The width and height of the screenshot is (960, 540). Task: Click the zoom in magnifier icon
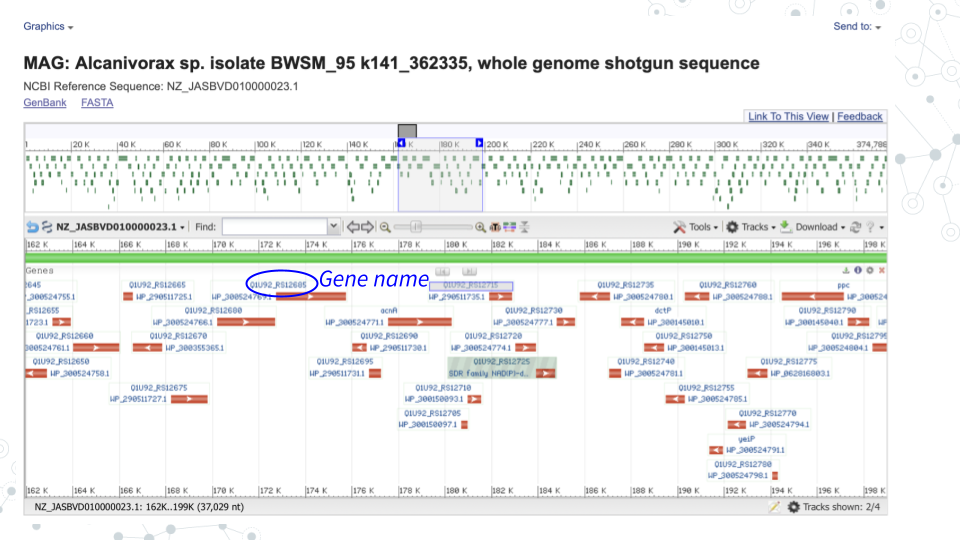[480, 227]
